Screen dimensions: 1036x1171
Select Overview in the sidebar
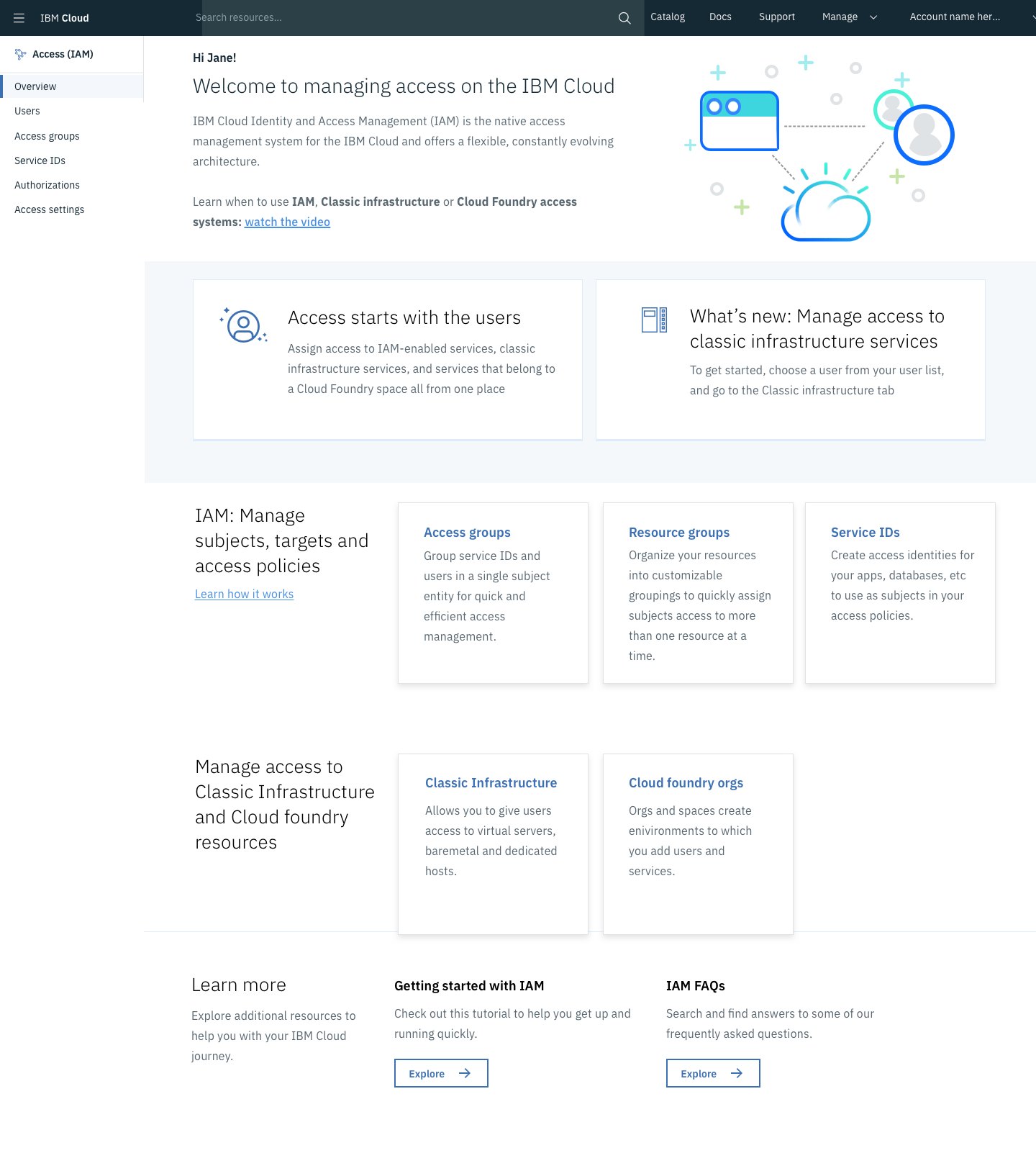point(72,86)
